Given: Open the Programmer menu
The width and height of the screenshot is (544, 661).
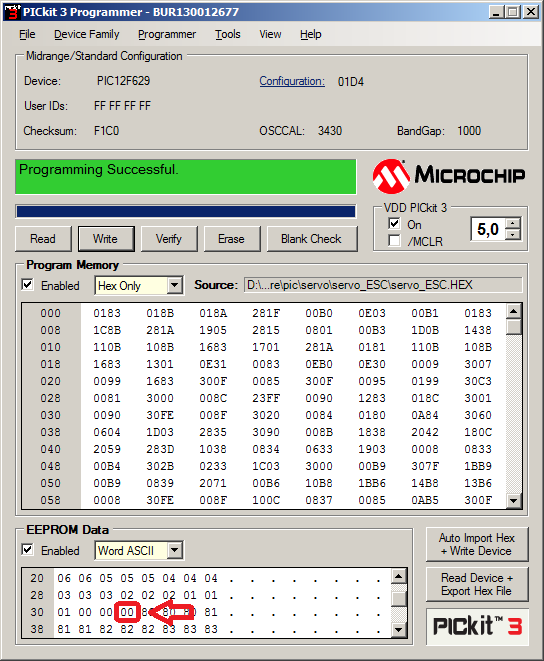Looking at the screenshot, I should pyautogui.click(x=167, y=34).
